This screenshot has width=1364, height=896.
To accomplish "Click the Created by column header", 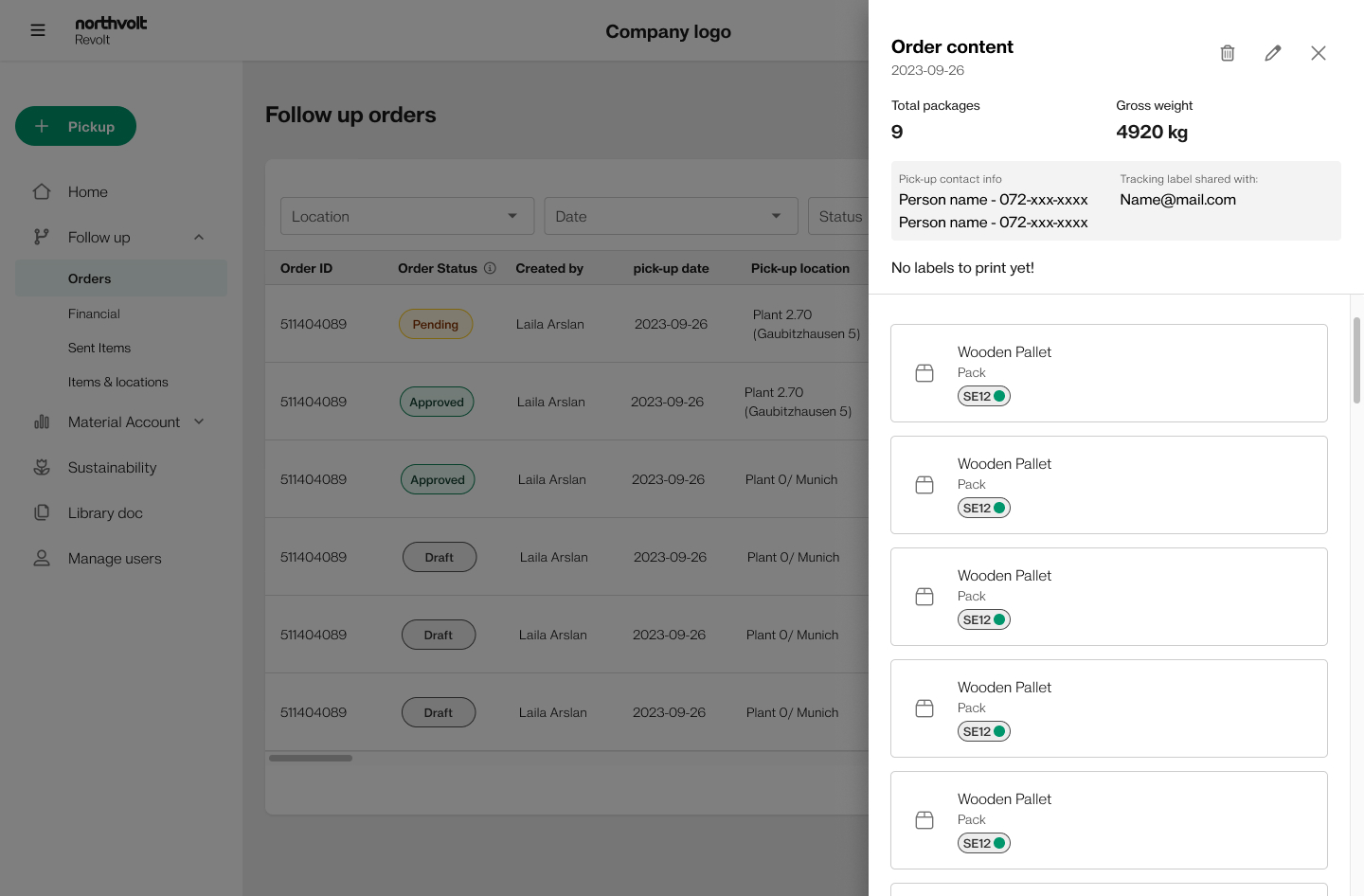I will [x=549, y=268].
